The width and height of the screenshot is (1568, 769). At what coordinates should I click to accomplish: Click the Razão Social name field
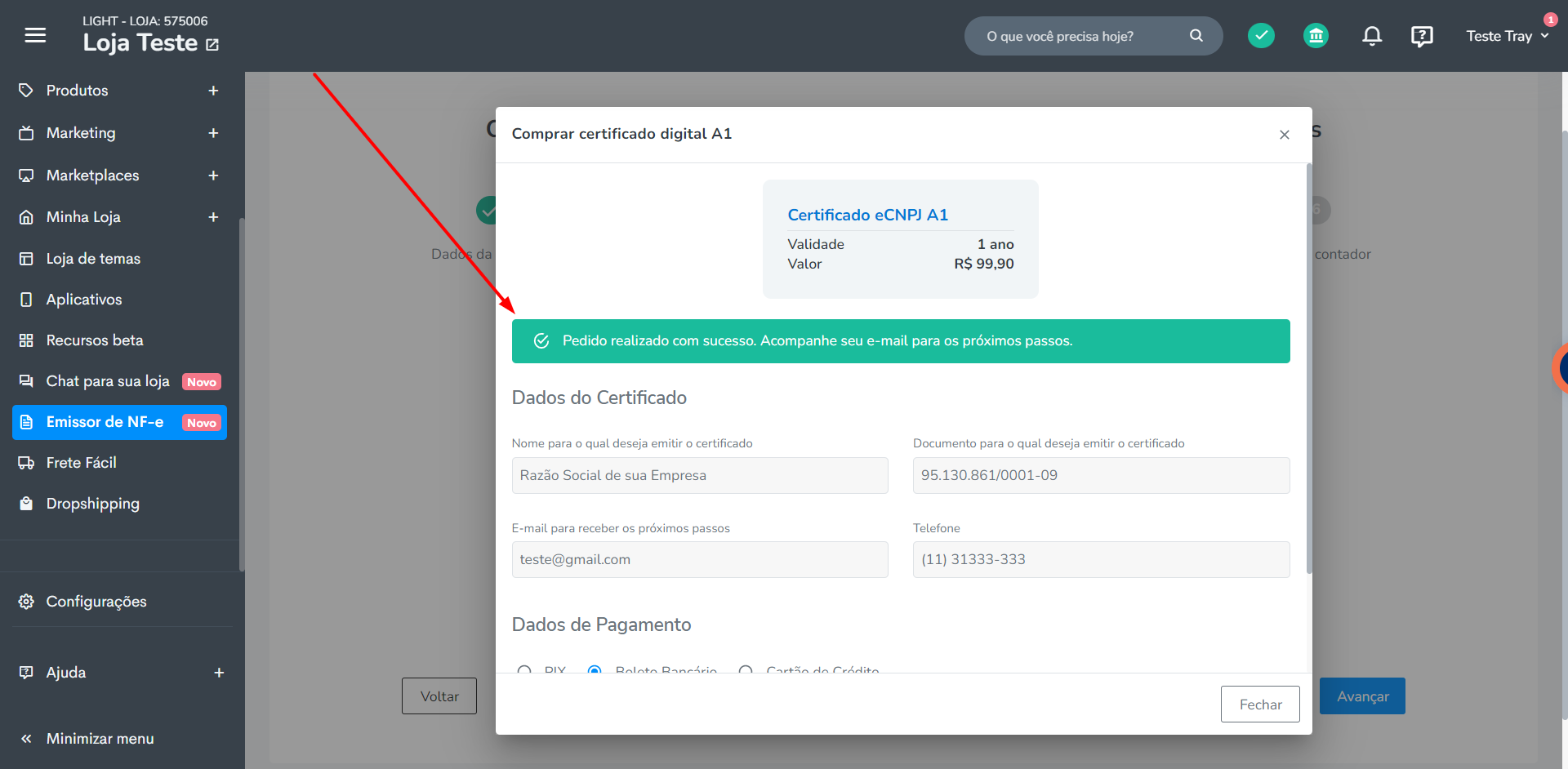pos(700,475)
